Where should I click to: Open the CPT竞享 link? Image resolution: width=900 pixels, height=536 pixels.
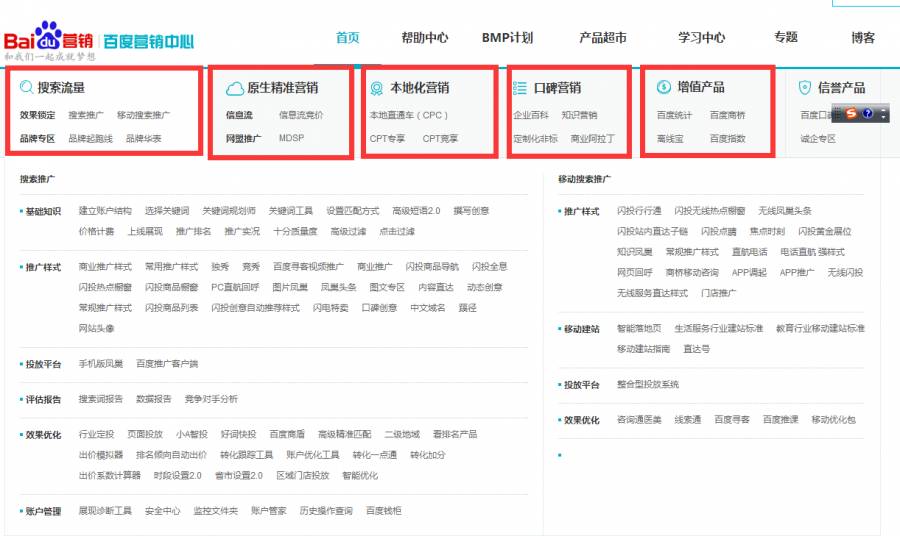coord(440,138)
